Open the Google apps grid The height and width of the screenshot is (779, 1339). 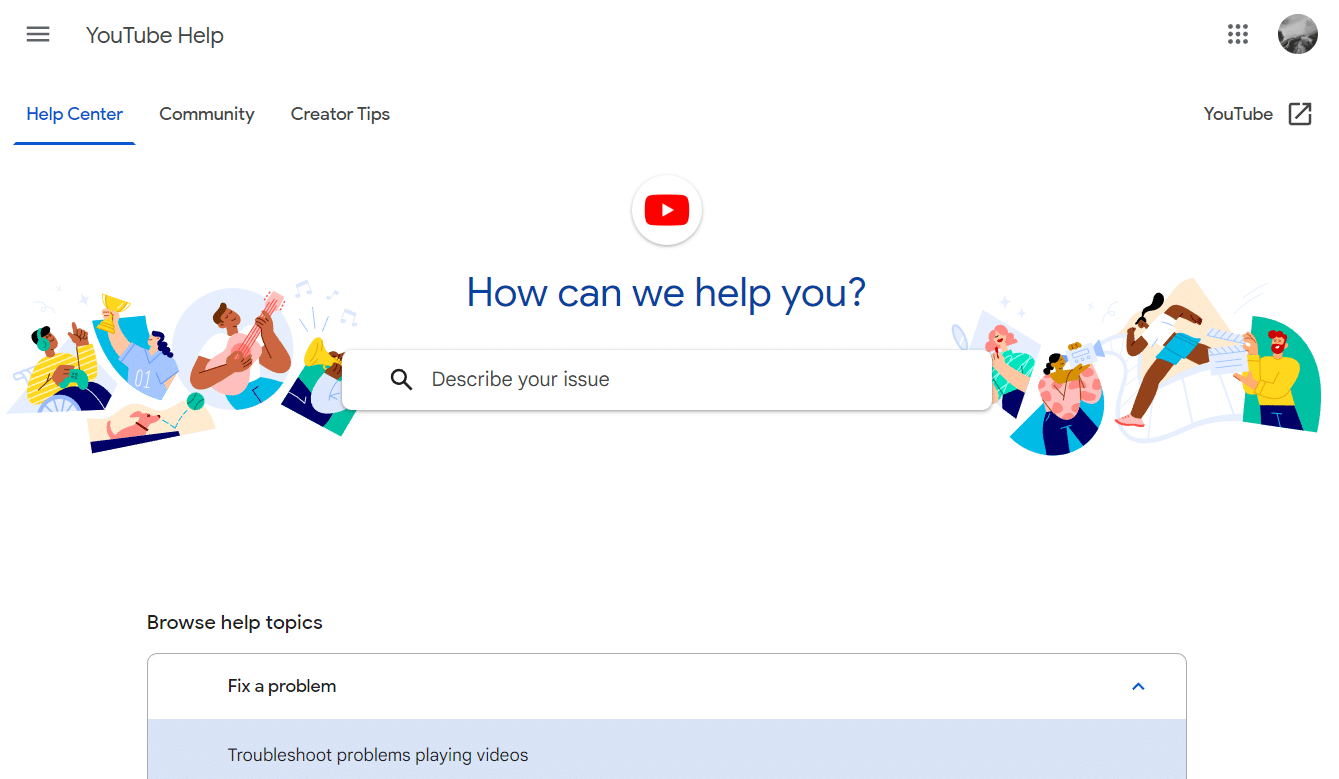[1238, 35]
